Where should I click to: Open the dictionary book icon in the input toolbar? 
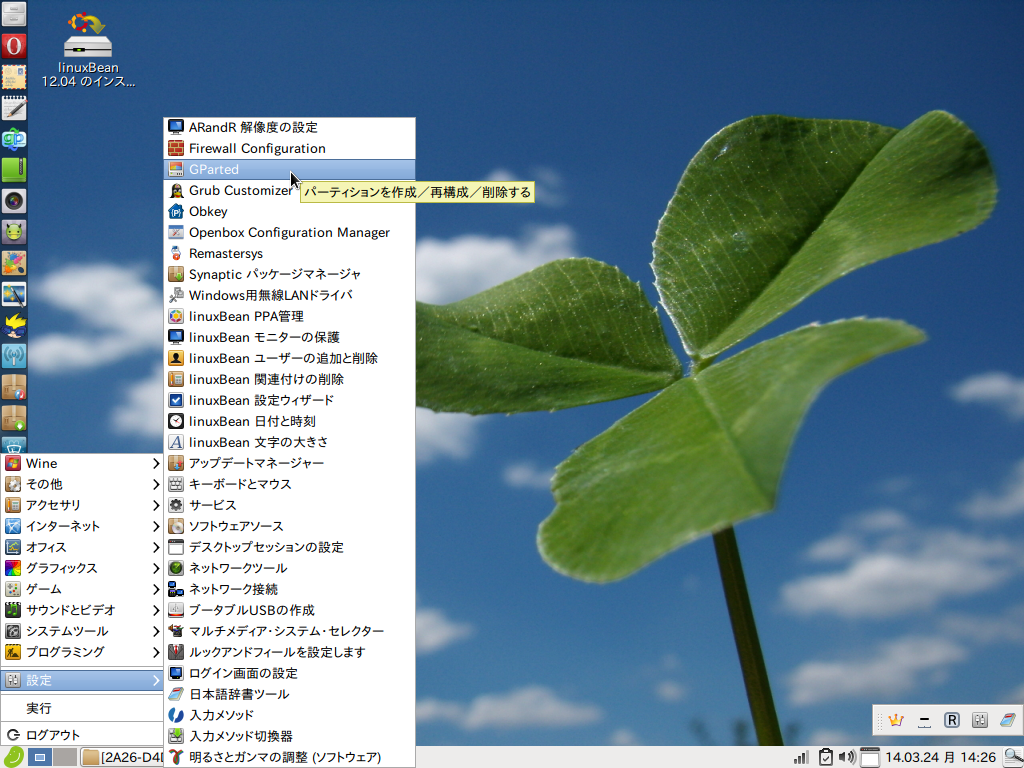pos(1008,720)
